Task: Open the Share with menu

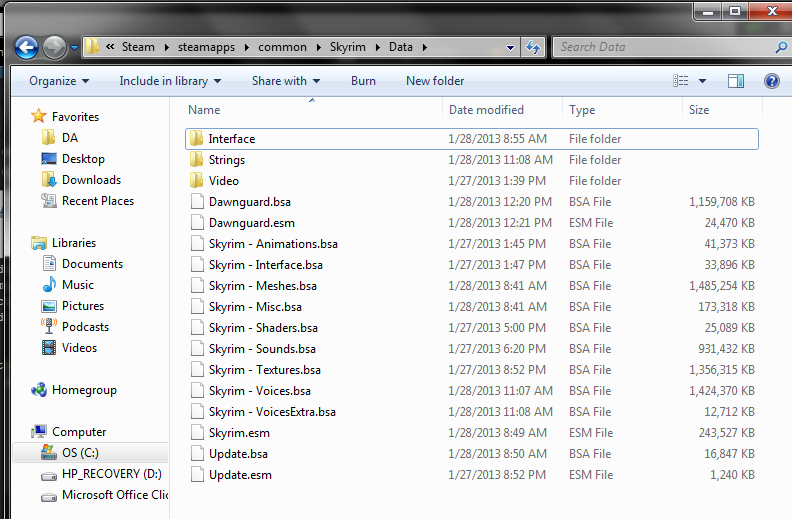Action: coord(286,81)
